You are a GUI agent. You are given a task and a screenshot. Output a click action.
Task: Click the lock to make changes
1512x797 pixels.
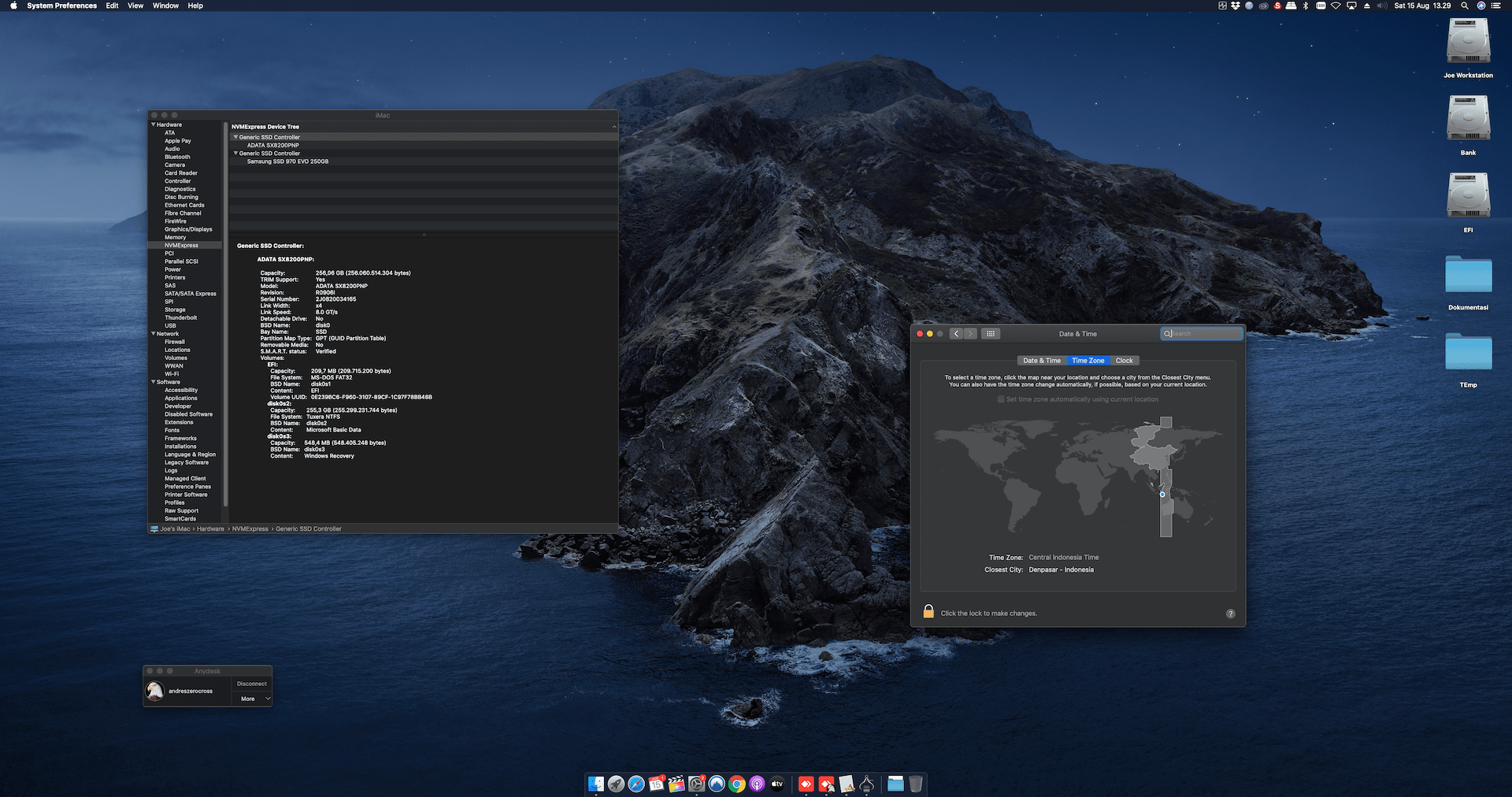[928, 612]
